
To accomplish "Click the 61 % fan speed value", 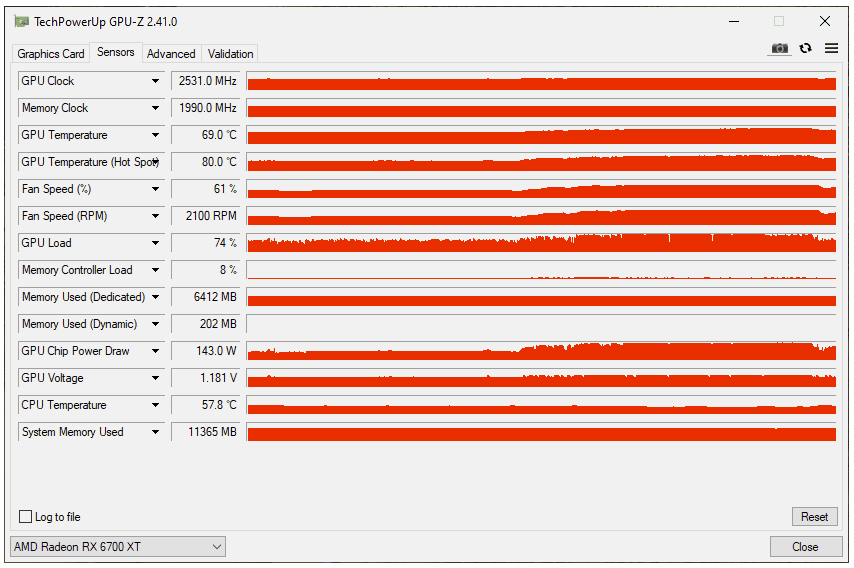I will point(206,189).
